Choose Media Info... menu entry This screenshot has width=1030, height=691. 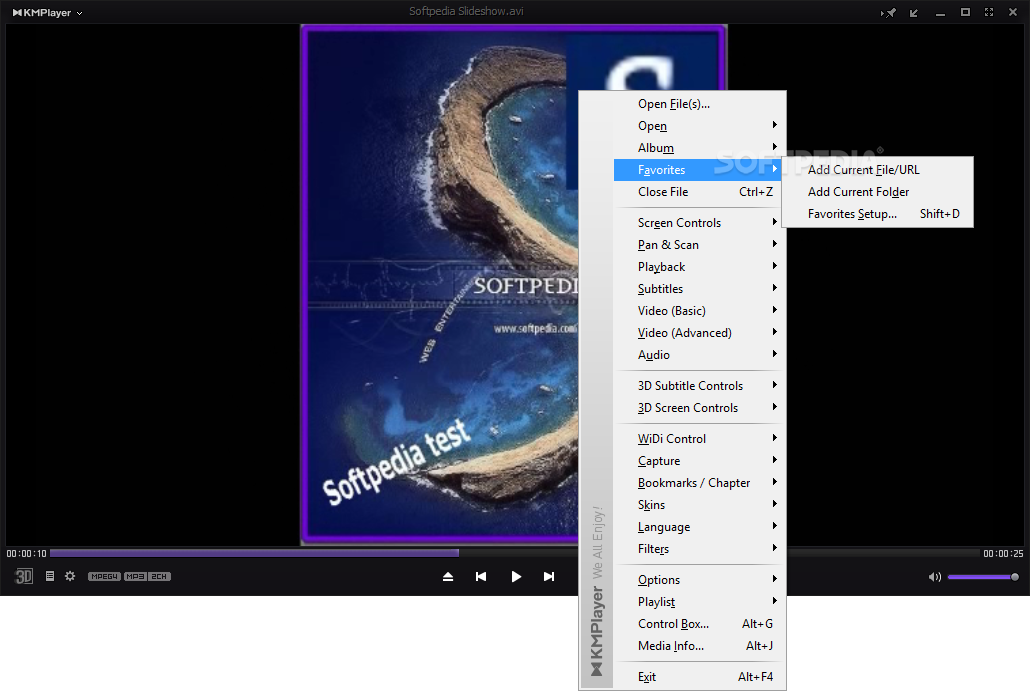click(x=700, y=645)
